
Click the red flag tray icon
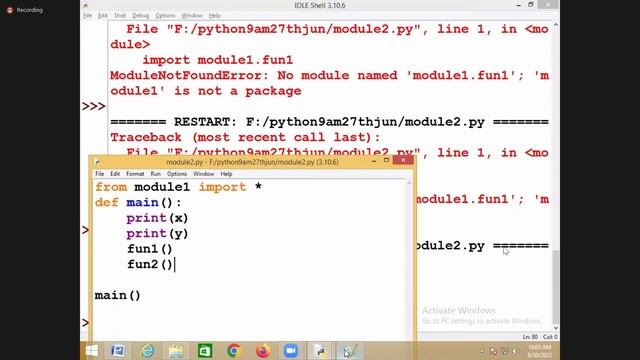[493, 351]
